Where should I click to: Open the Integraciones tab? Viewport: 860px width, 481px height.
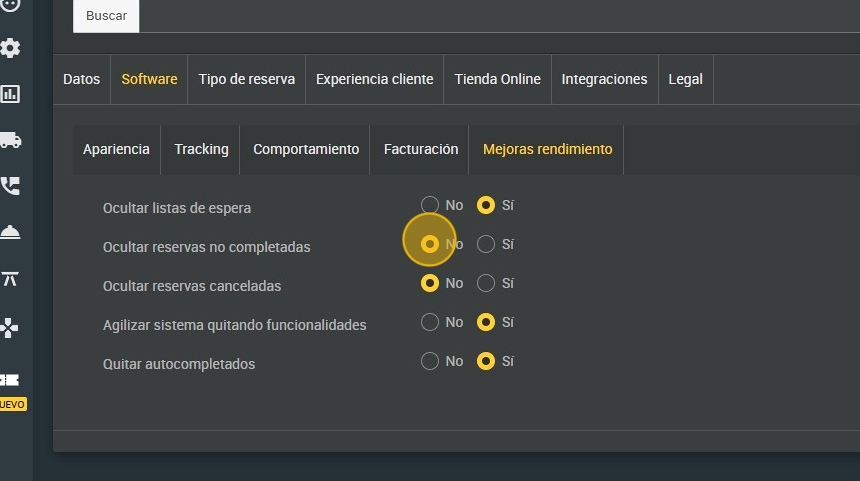(604, 79)
